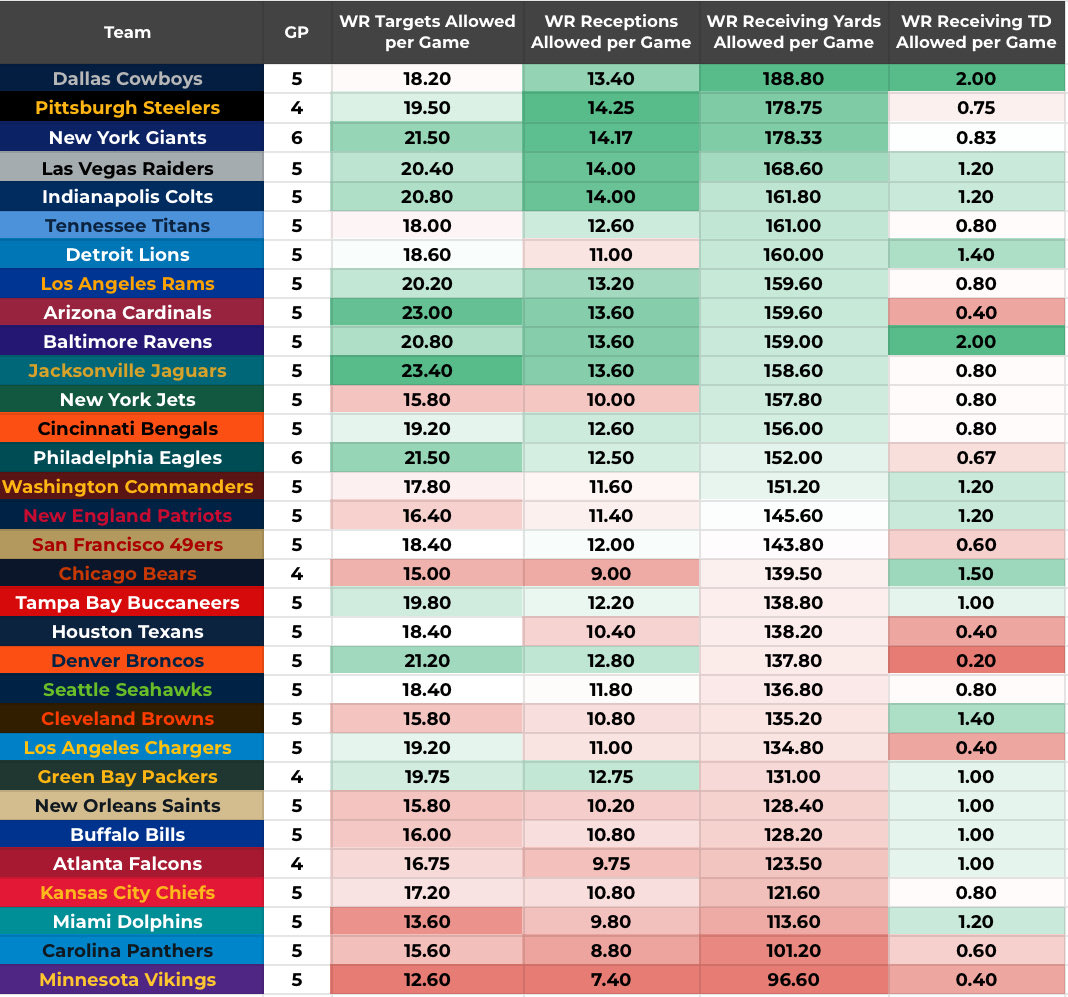The height and width of the screenshot is (997, 1068).
Task: Click the 0.75 TD value for Steelers
Action: click(976, 108)
